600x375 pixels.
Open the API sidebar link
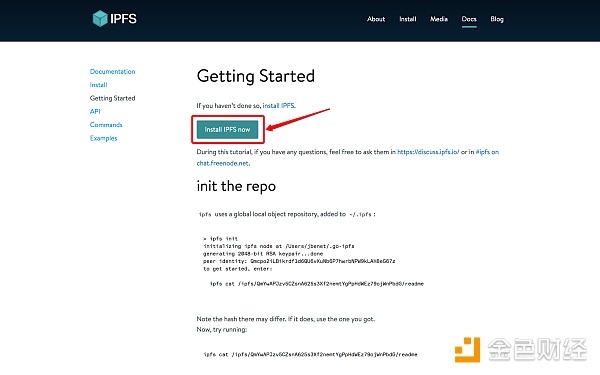95,111
